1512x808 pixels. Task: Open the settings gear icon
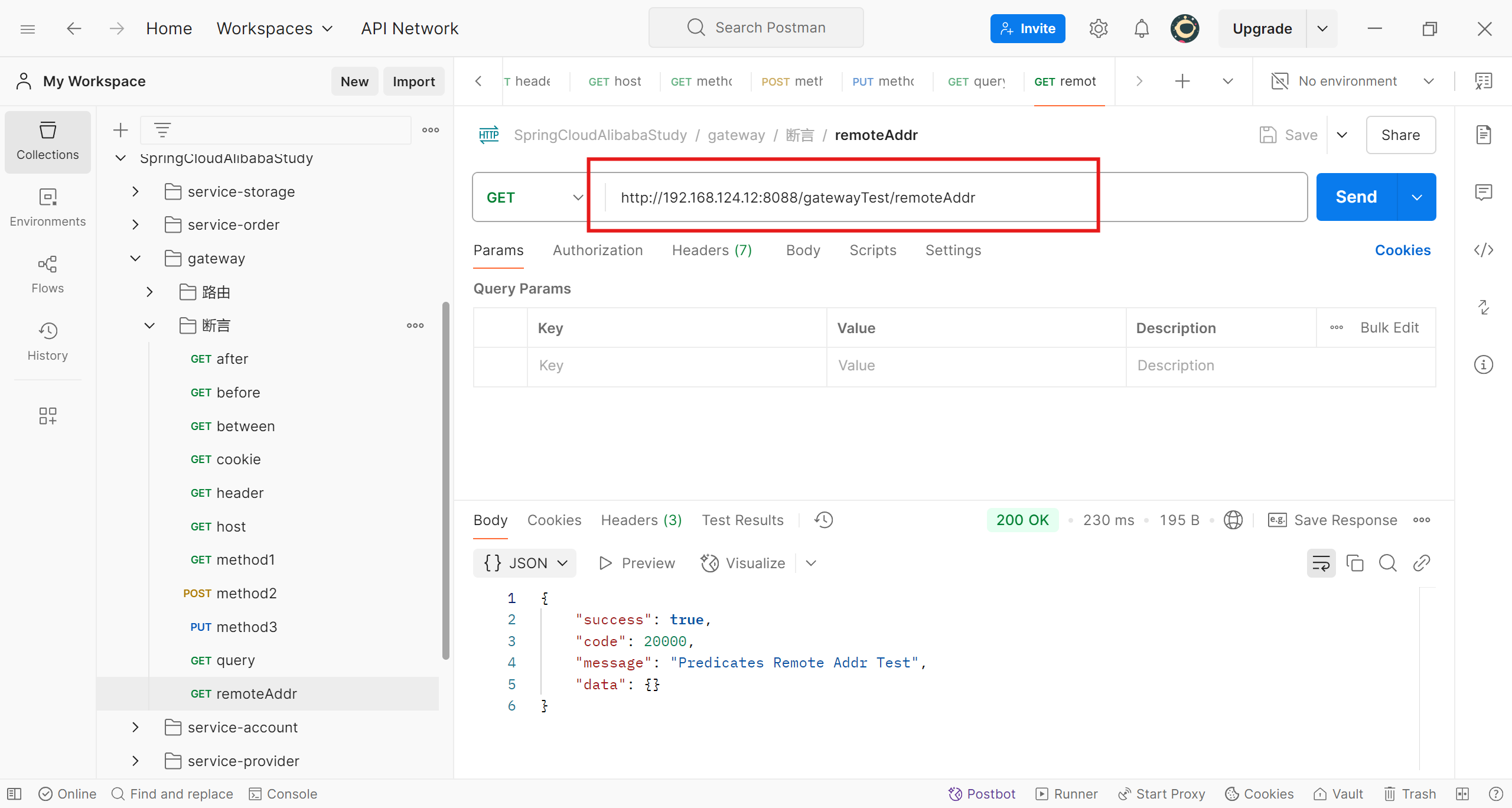(x=1098, y=28)
